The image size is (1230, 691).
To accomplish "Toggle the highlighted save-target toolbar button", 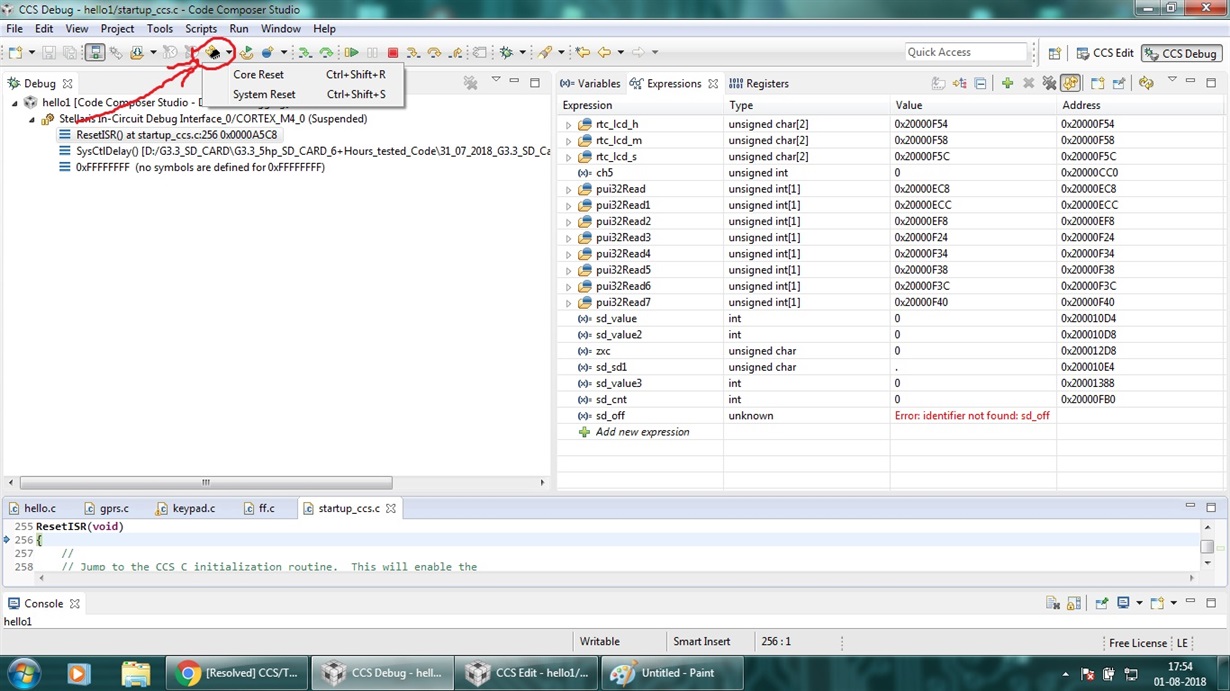I will point(95,52).
